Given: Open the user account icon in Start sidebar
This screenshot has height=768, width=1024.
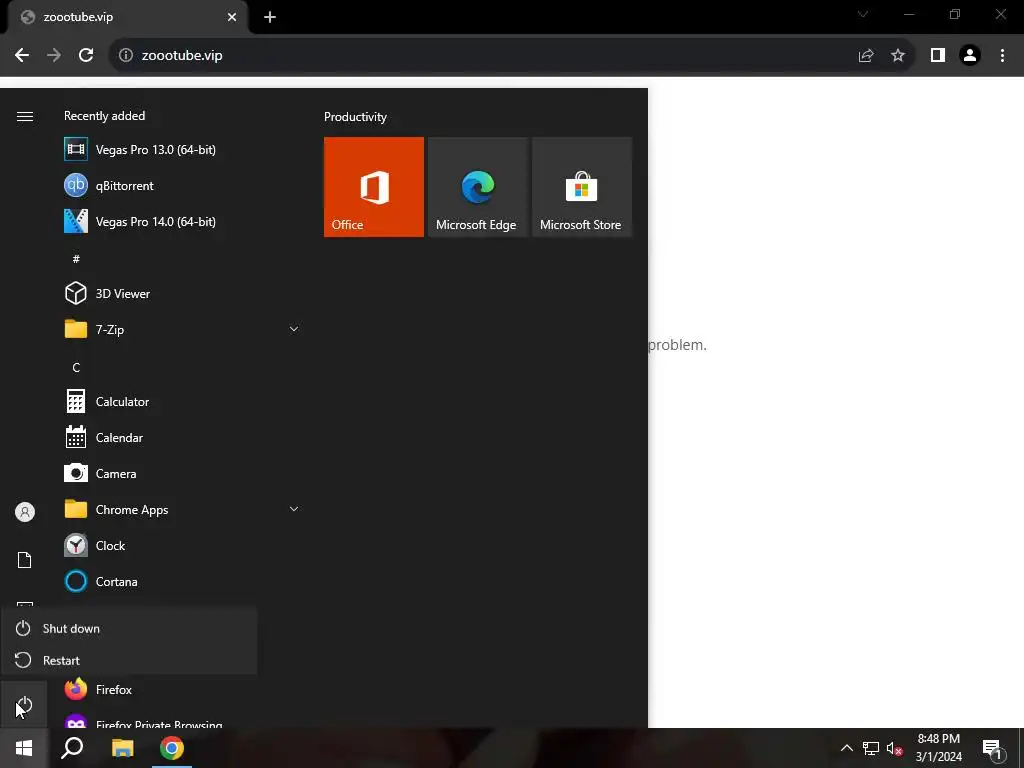Looking at the screenshot, I should 25,512.
